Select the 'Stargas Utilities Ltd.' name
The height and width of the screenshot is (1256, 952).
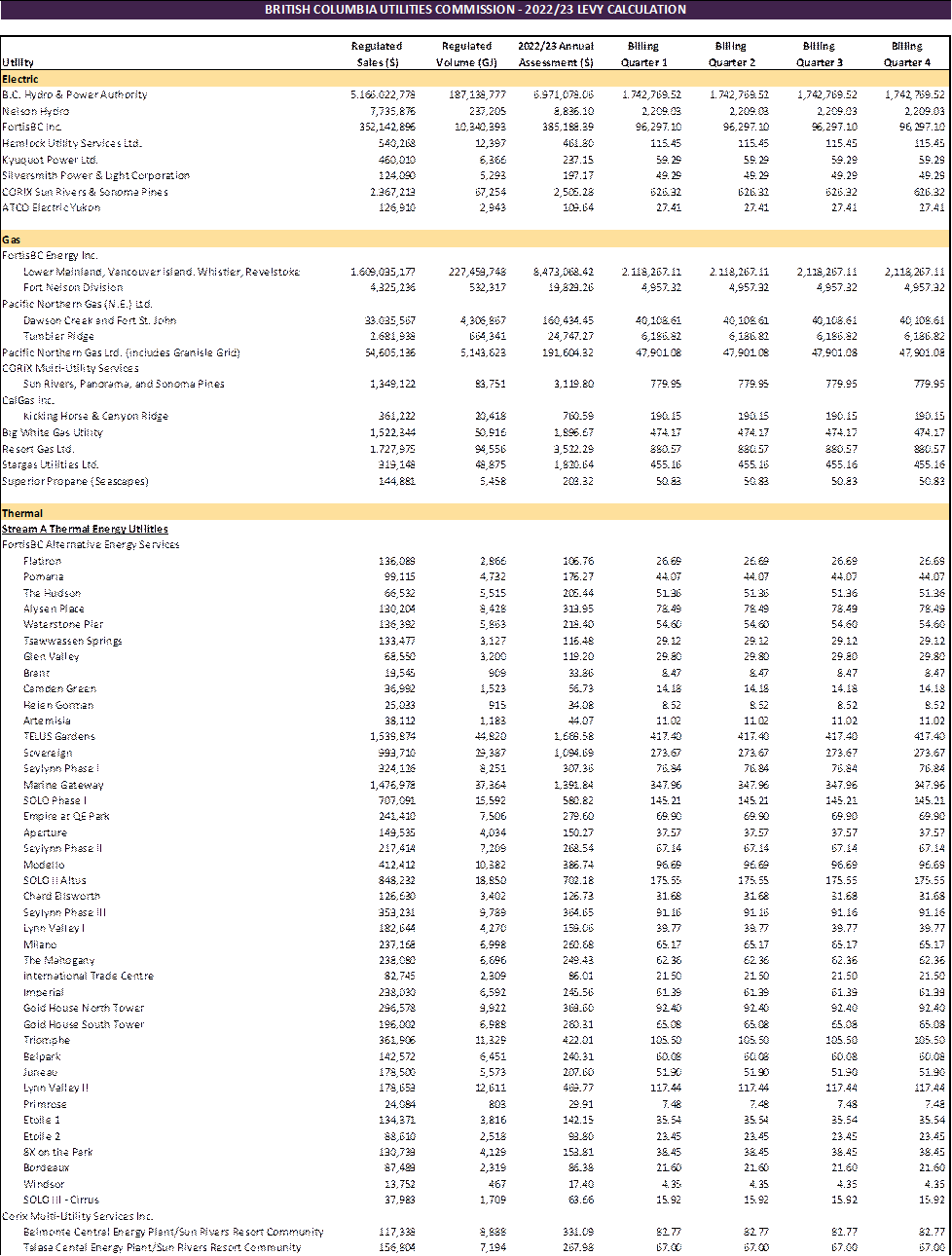tap(51, 464)
